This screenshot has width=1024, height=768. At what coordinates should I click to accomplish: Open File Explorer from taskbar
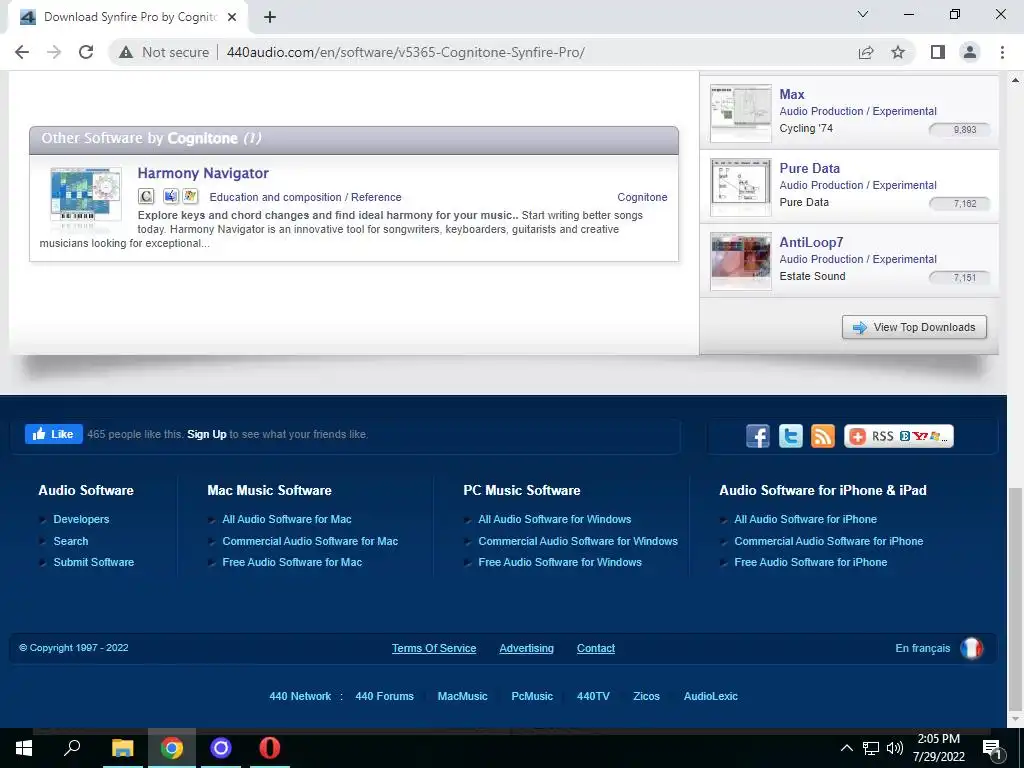coord(122,748)
